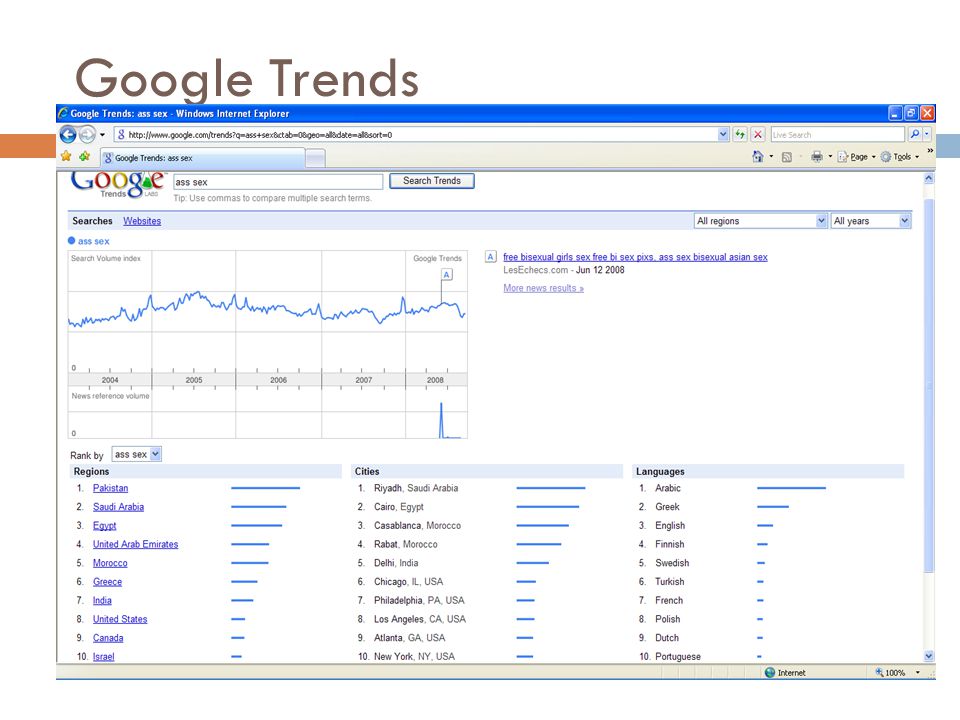Click the Pakistan region link

click(x=110, y=488)
